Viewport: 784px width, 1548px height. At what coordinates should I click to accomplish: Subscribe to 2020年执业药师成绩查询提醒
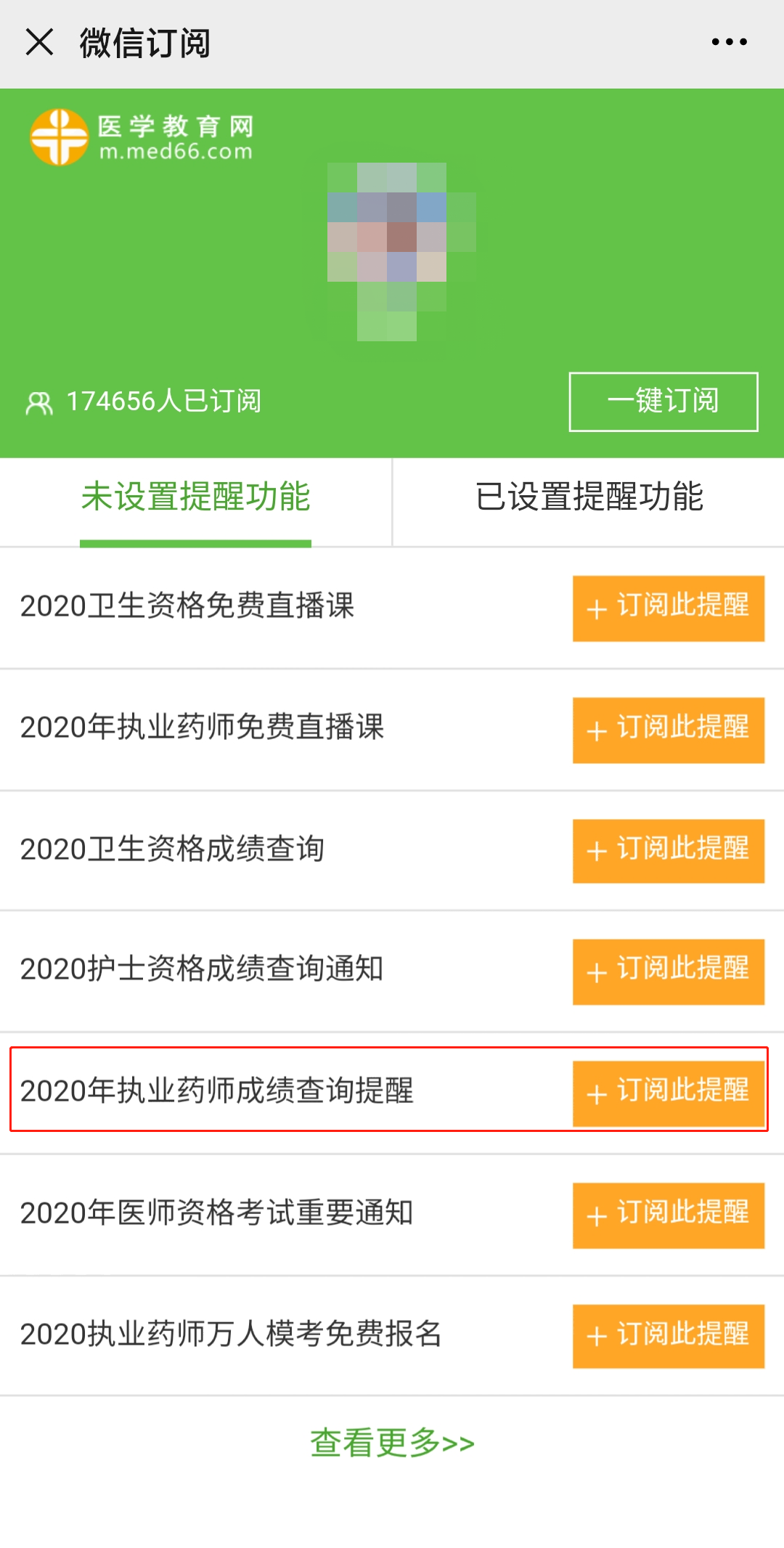coord(668,1093)
